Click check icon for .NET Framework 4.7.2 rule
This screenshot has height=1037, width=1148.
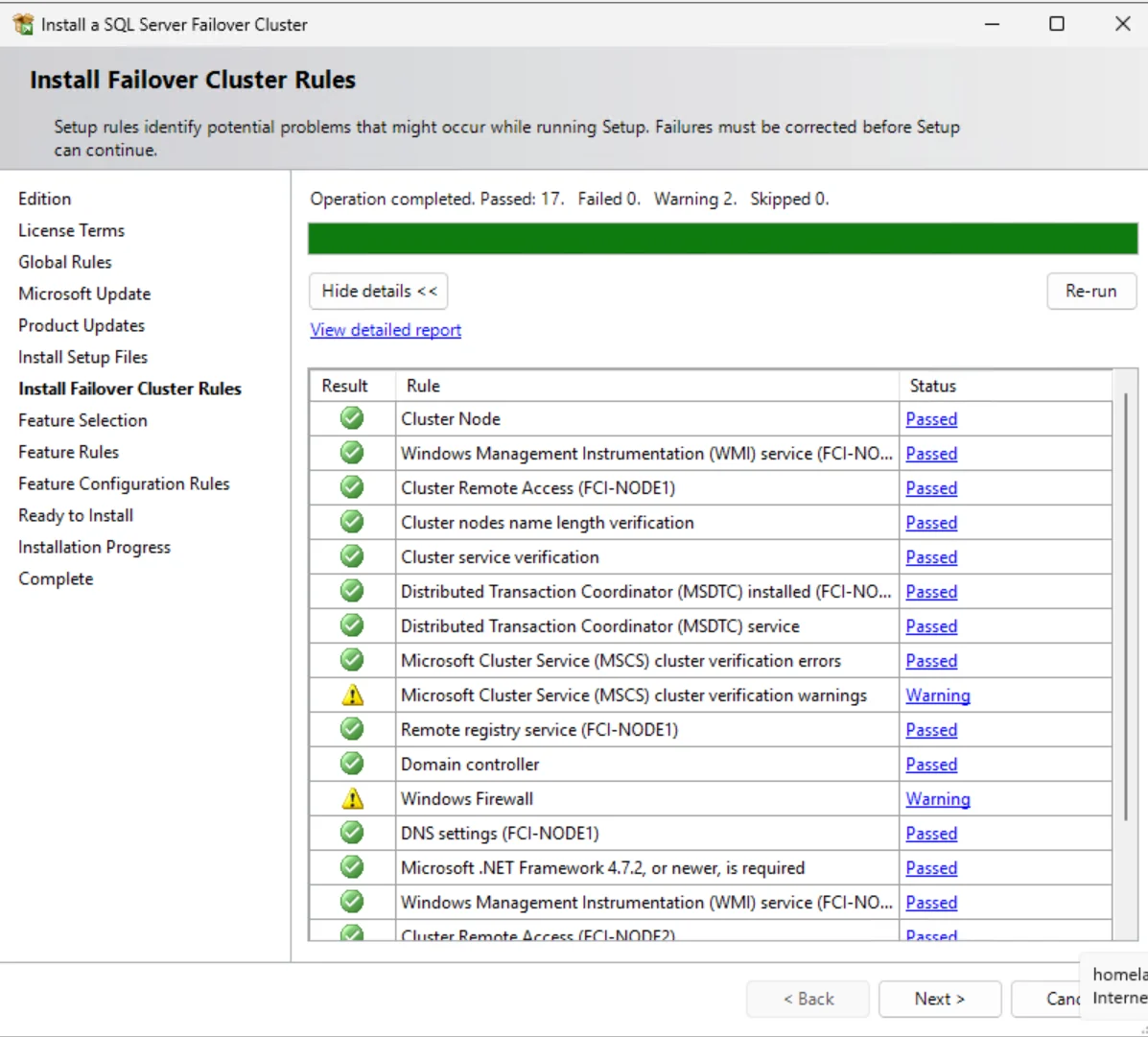[x=352, y=867]
